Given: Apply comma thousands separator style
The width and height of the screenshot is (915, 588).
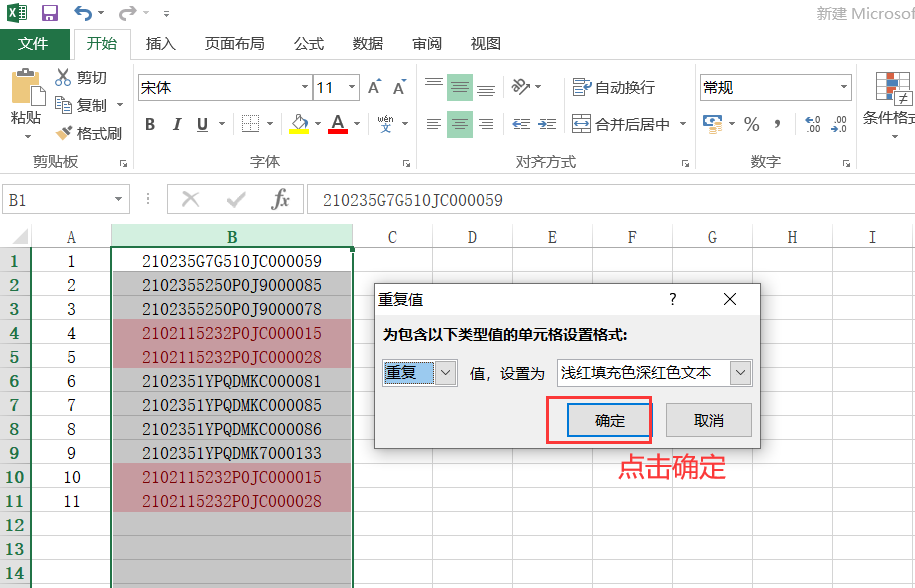Looking at the screenshot, I should pos(777,124).
